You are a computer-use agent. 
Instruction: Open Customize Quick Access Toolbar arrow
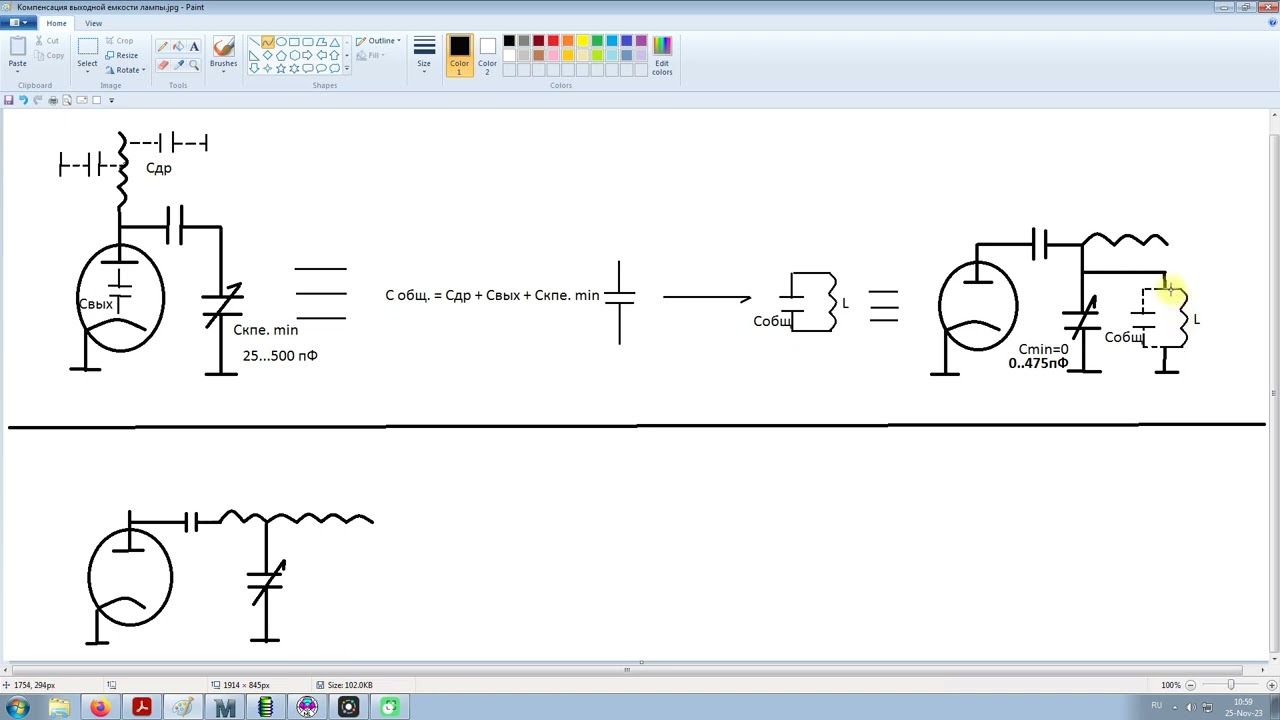point(111,100)
